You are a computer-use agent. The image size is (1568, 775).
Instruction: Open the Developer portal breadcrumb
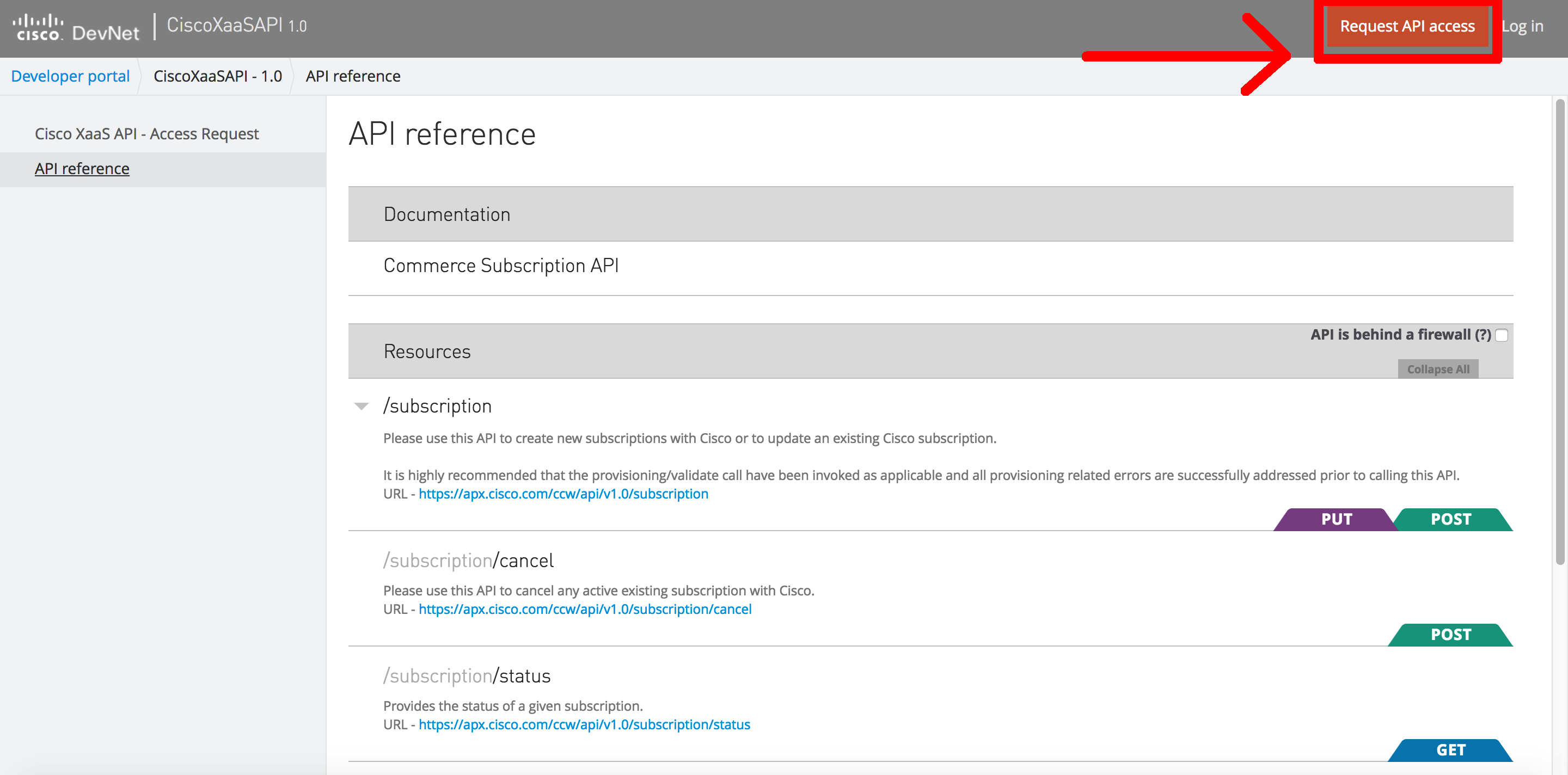tap(70, 76)
